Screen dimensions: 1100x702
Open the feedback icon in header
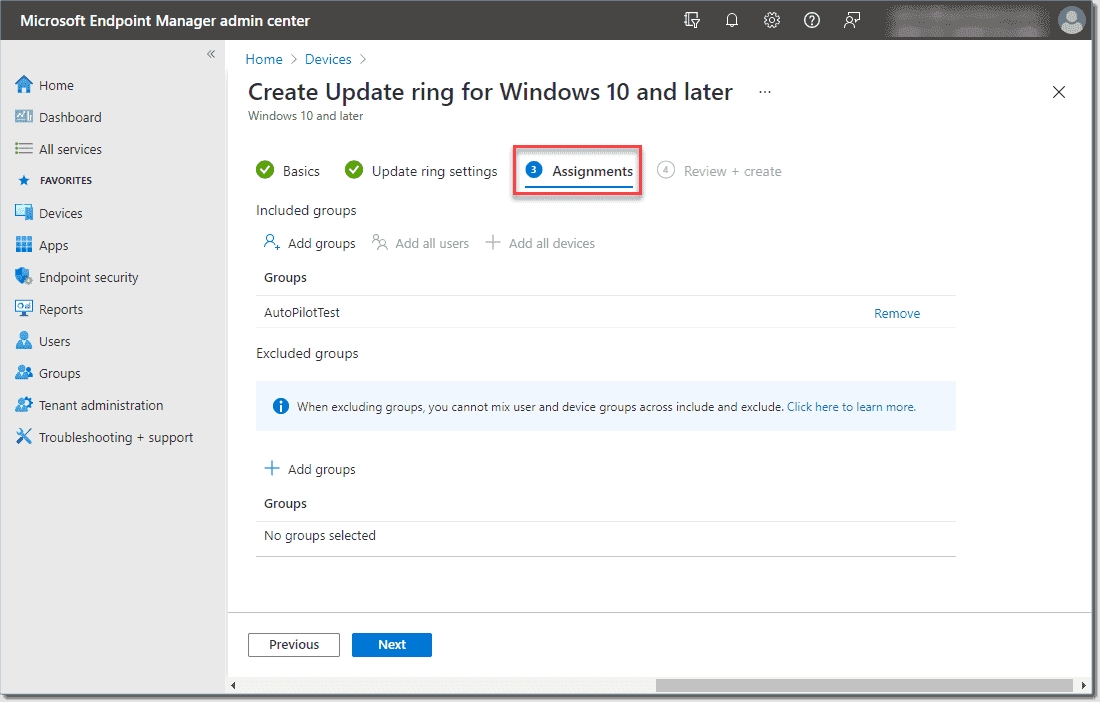coord(852,20)
